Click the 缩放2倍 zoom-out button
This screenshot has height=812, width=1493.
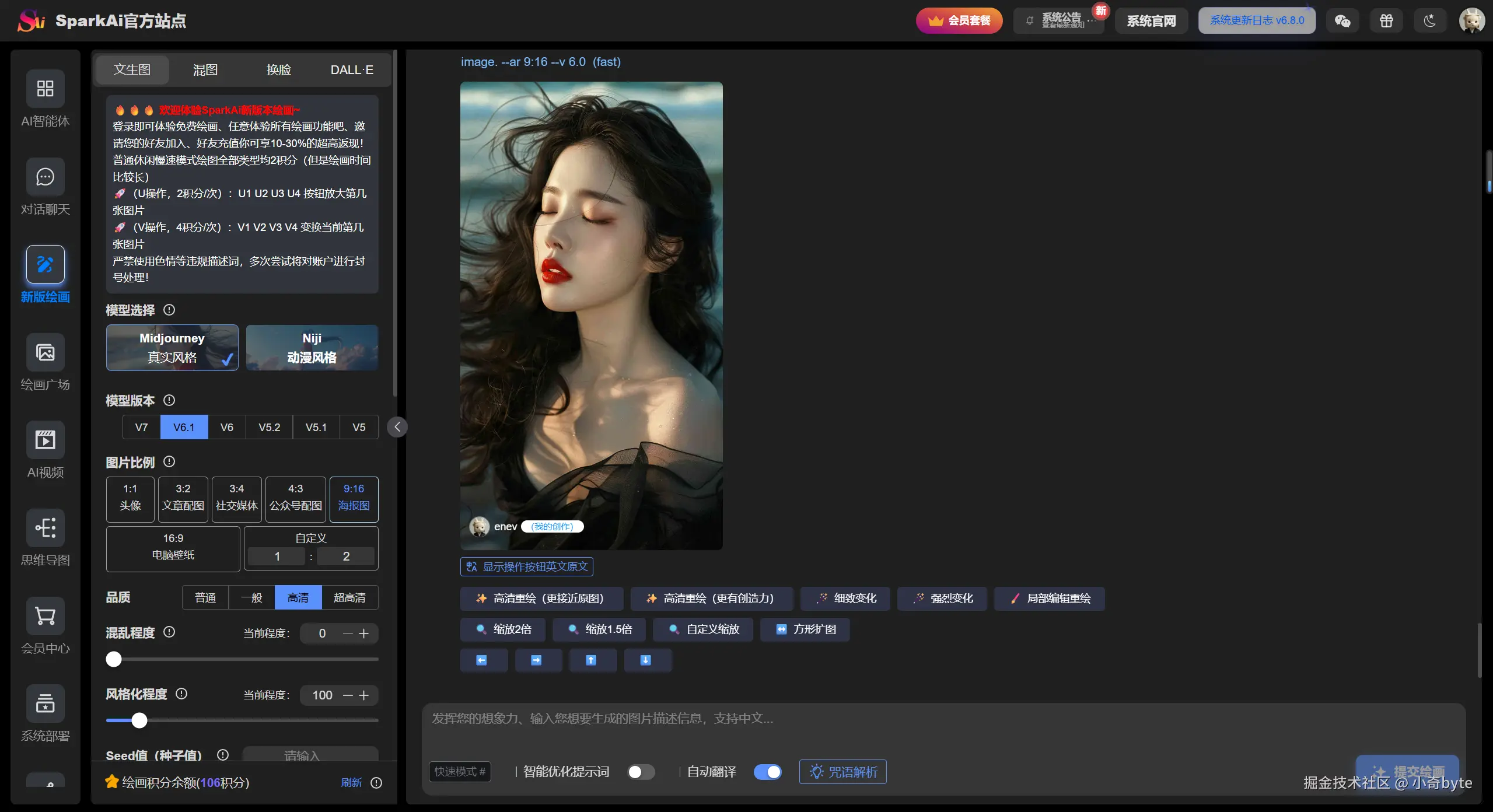(503, 629)
